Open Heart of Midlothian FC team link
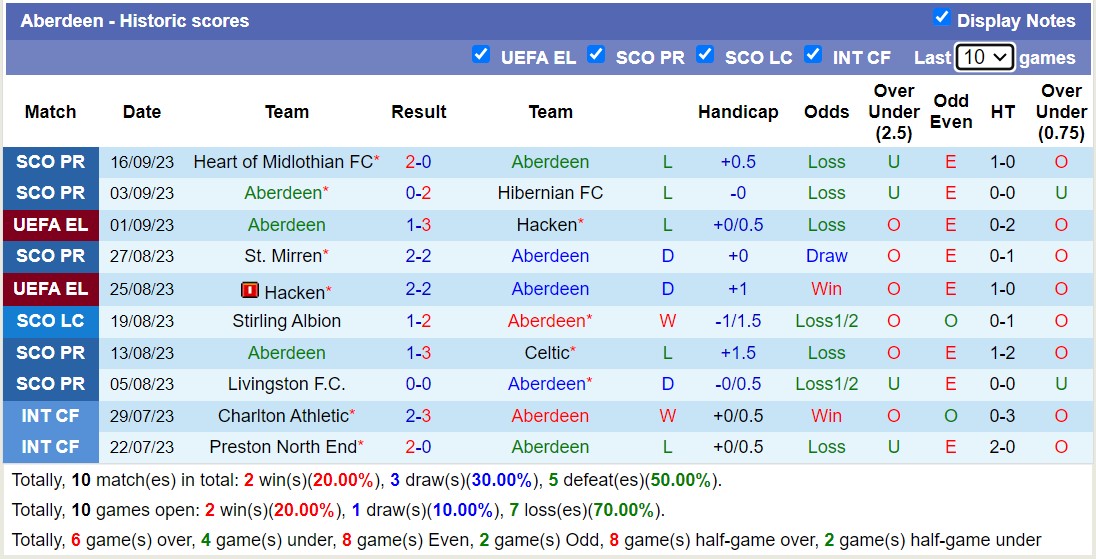The height and width of the screenshot is (559, 1096). pos(283,161)
